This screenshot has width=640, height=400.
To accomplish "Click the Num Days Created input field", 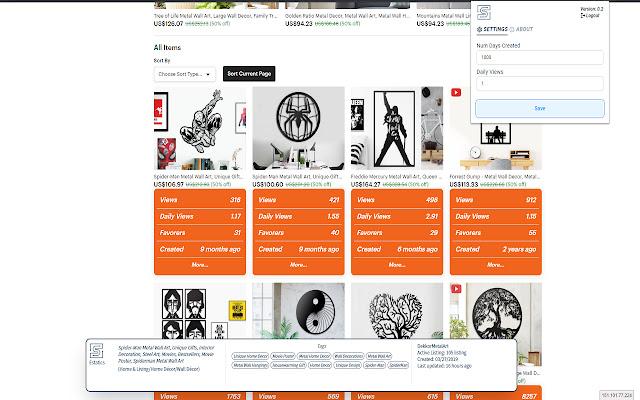I will [x=540, y=58].
